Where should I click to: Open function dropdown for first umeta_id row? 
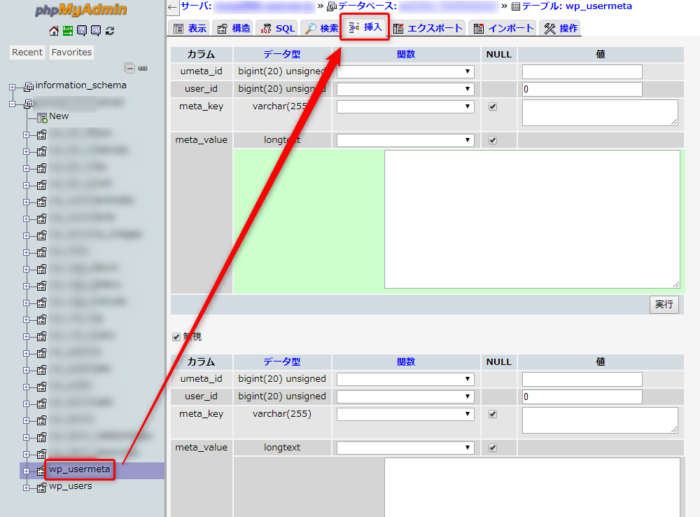[x=405, y=72]
